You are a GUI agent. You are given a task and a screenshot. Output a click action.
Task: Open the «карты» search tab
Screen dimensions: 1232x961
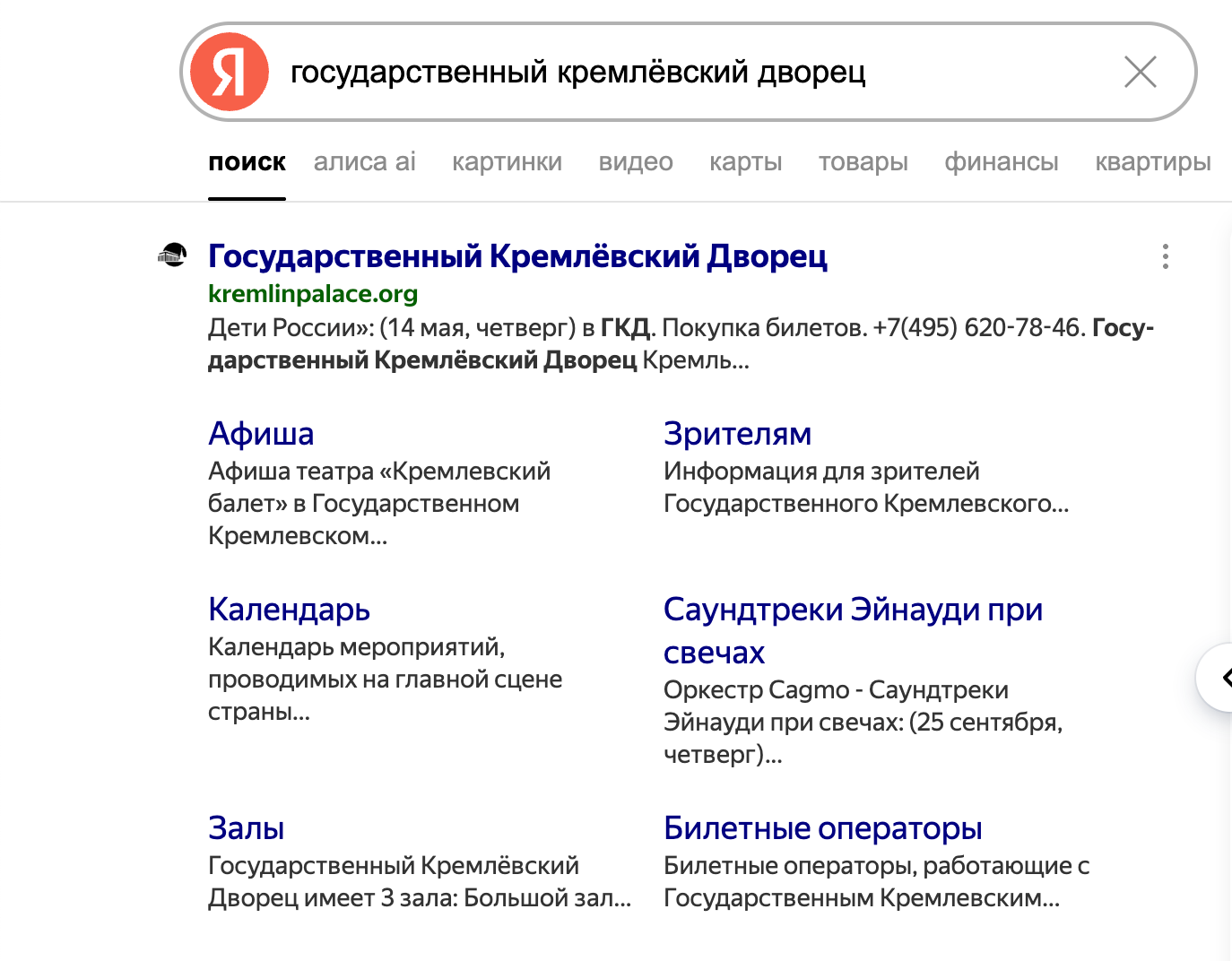click(x=745, y=162)
